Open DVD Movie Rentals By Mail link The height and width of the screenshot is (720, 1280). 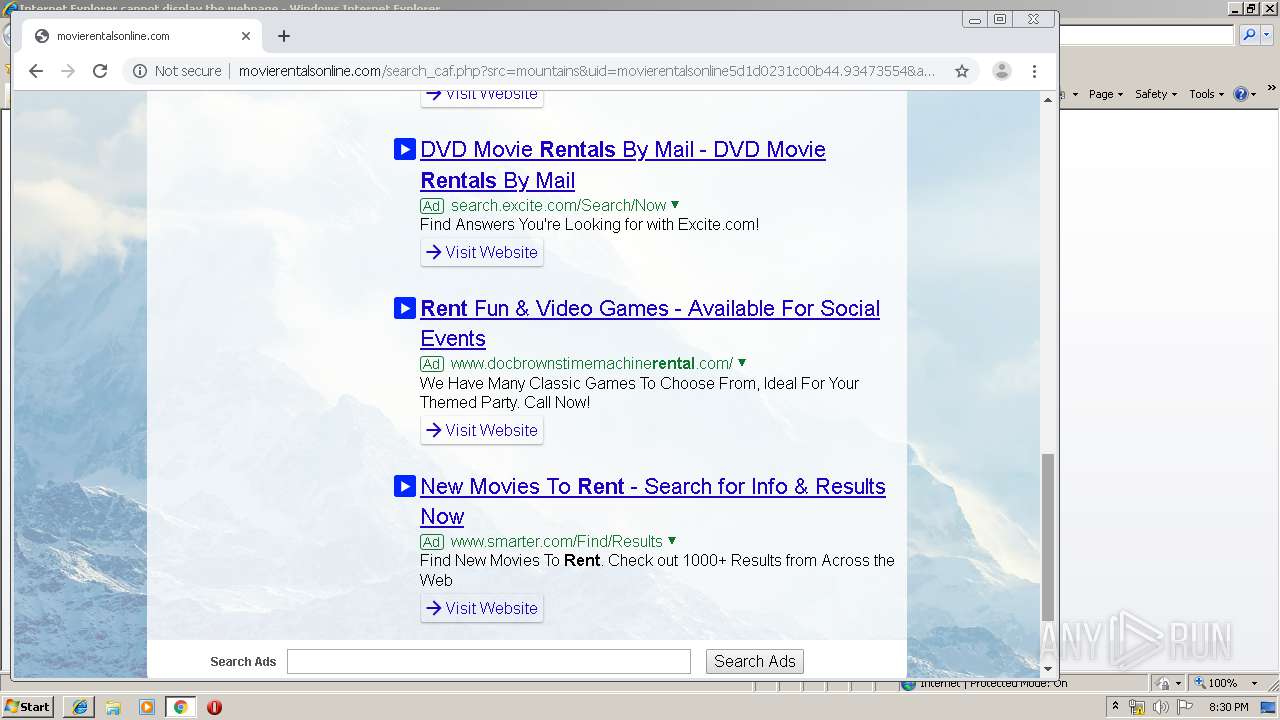623,165
